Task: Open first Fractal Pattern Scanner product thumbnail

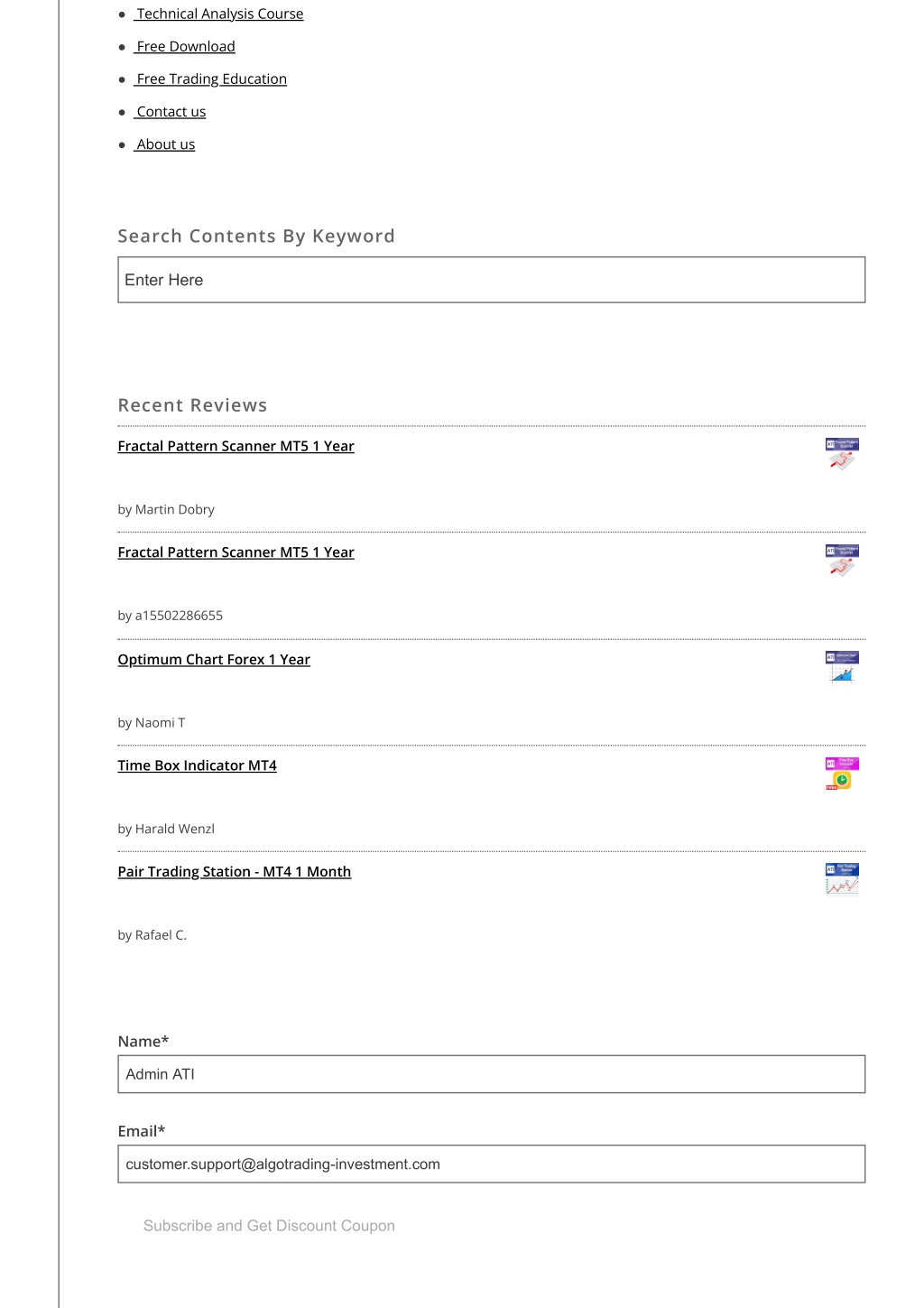Action: pos(842,454)
